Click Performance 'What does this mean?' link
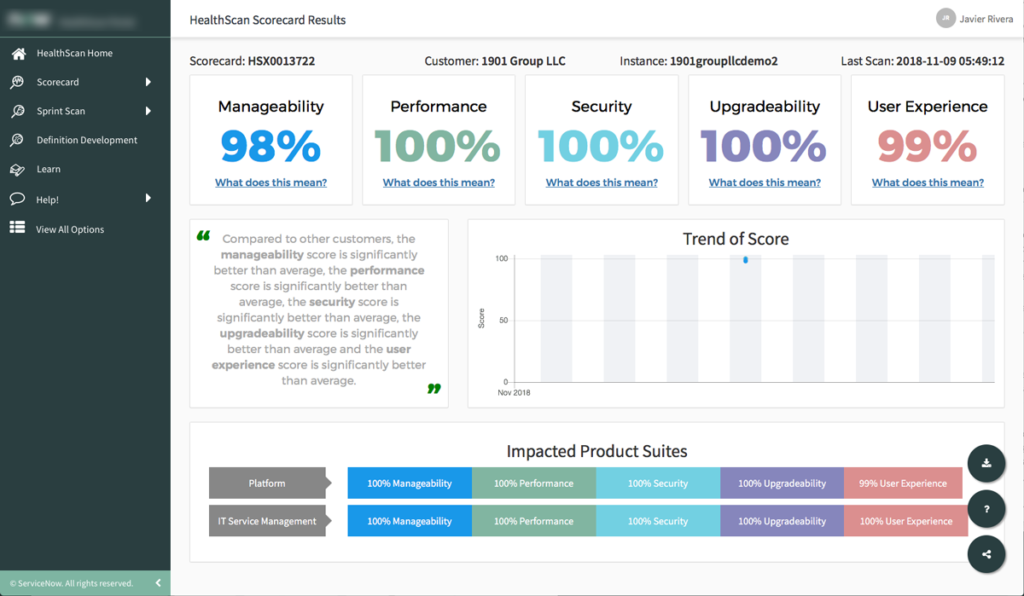This screenshot has height=596, width=1024. point(439,183)
